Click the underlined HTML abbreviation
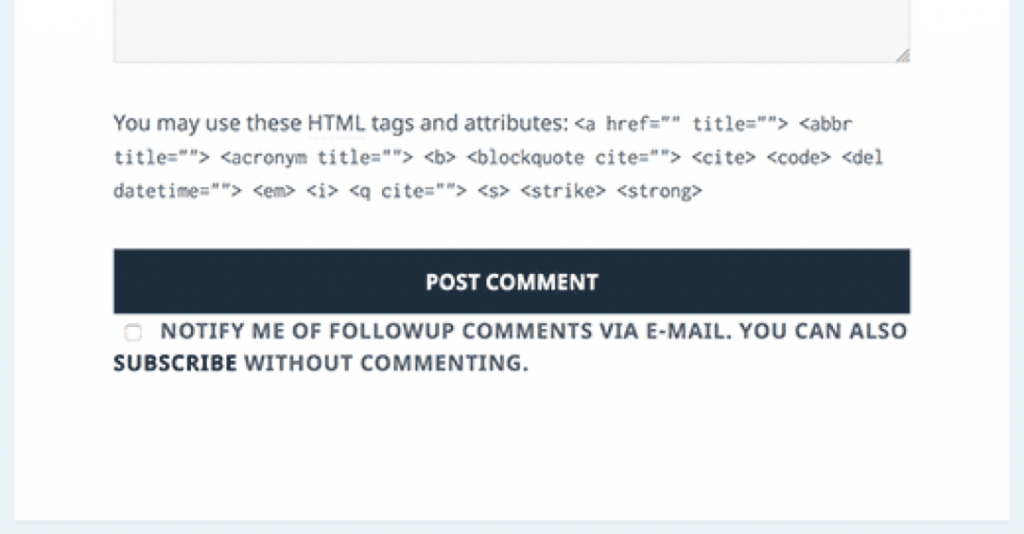This screenshot has width=1024, height=534. pyautogui.click(x=336, y=123)
